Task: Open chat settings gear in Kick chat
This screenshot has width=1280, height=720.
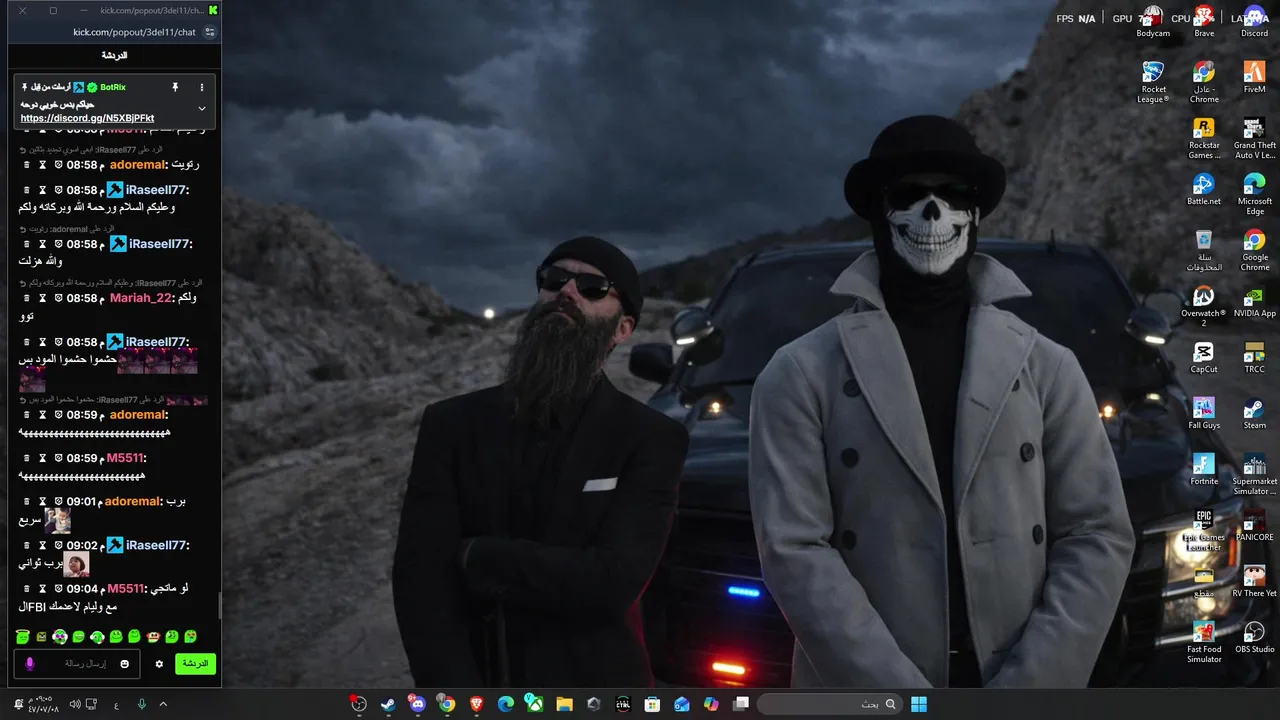Action: tap(158, 663)
